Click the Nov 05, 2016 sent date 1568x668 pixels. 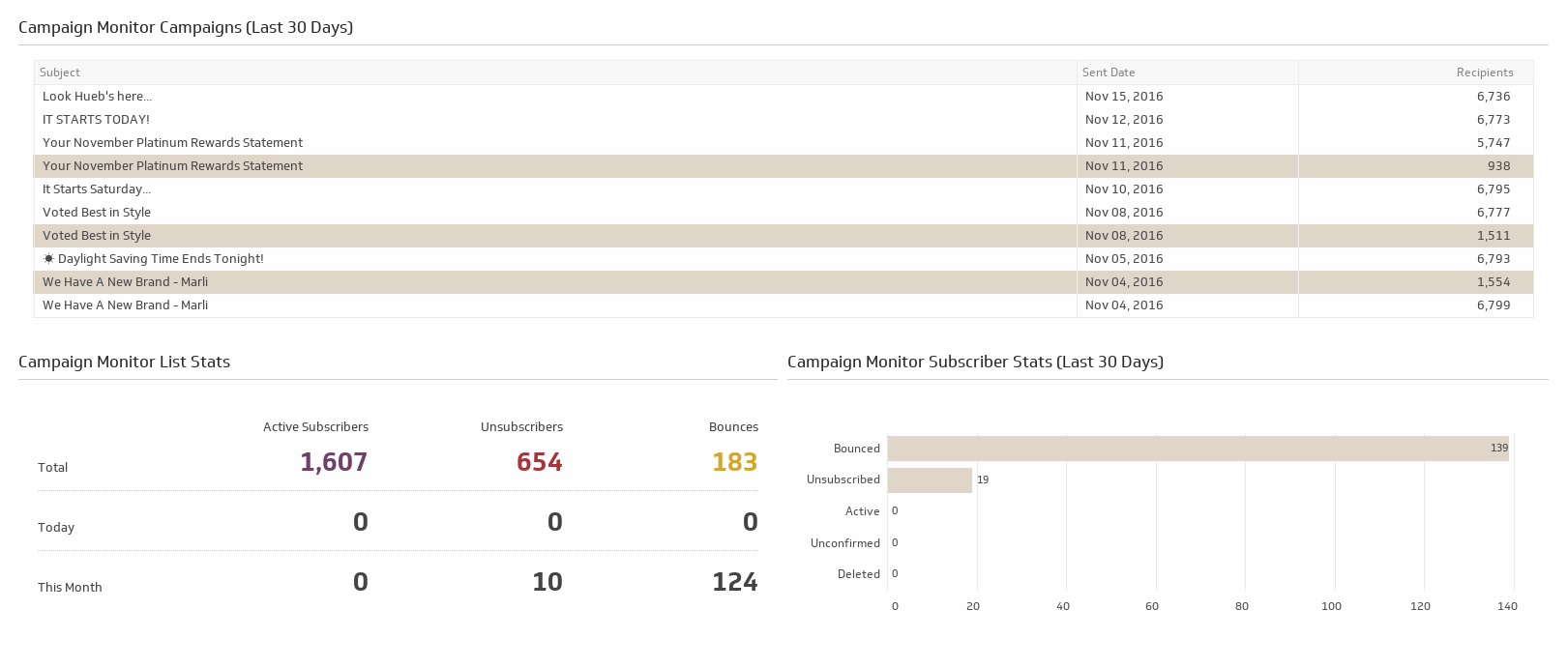[1124, 259]
